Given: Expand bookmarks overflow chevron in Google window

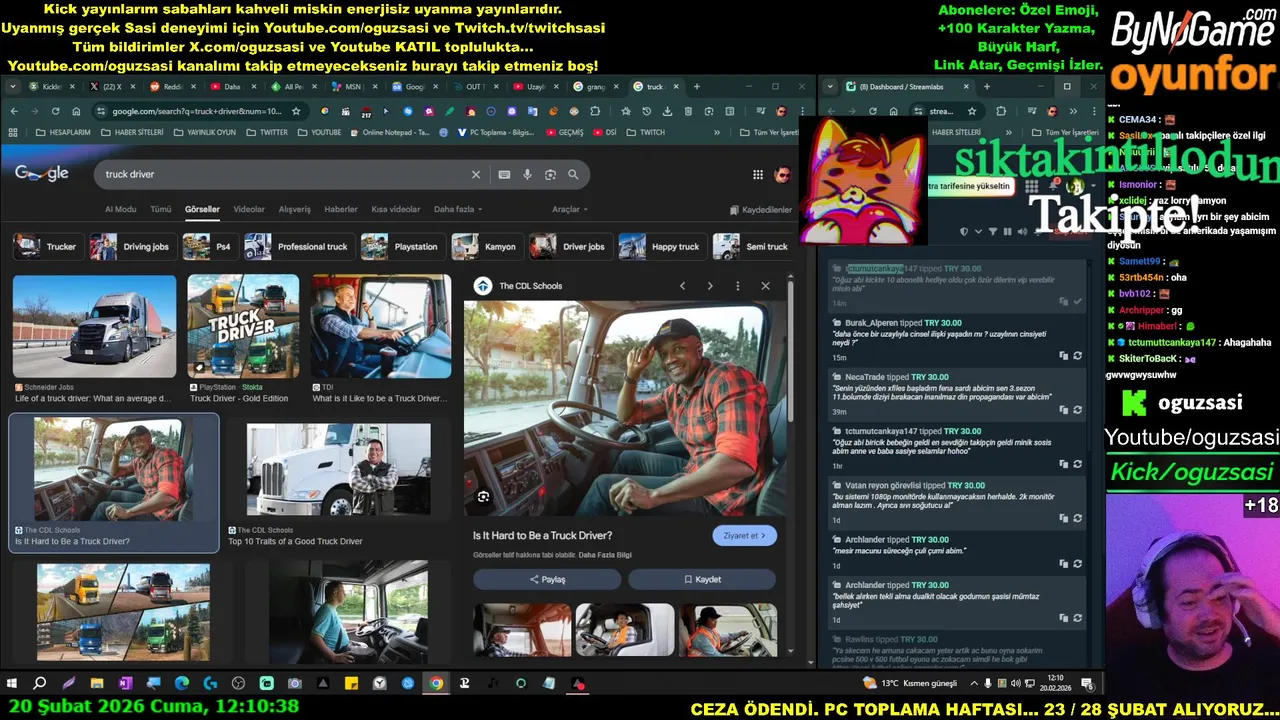Looking at the screenshot, I should [716, 132].
